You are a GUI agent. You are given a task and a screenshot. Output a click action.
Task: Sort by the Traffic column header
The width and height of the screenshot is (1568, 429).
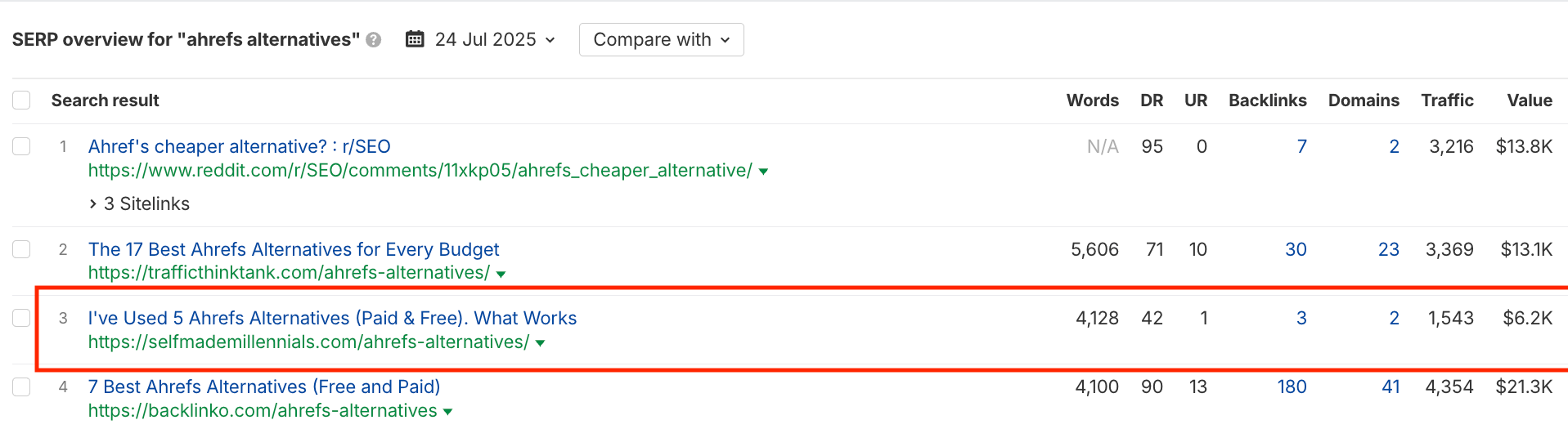1447,101
